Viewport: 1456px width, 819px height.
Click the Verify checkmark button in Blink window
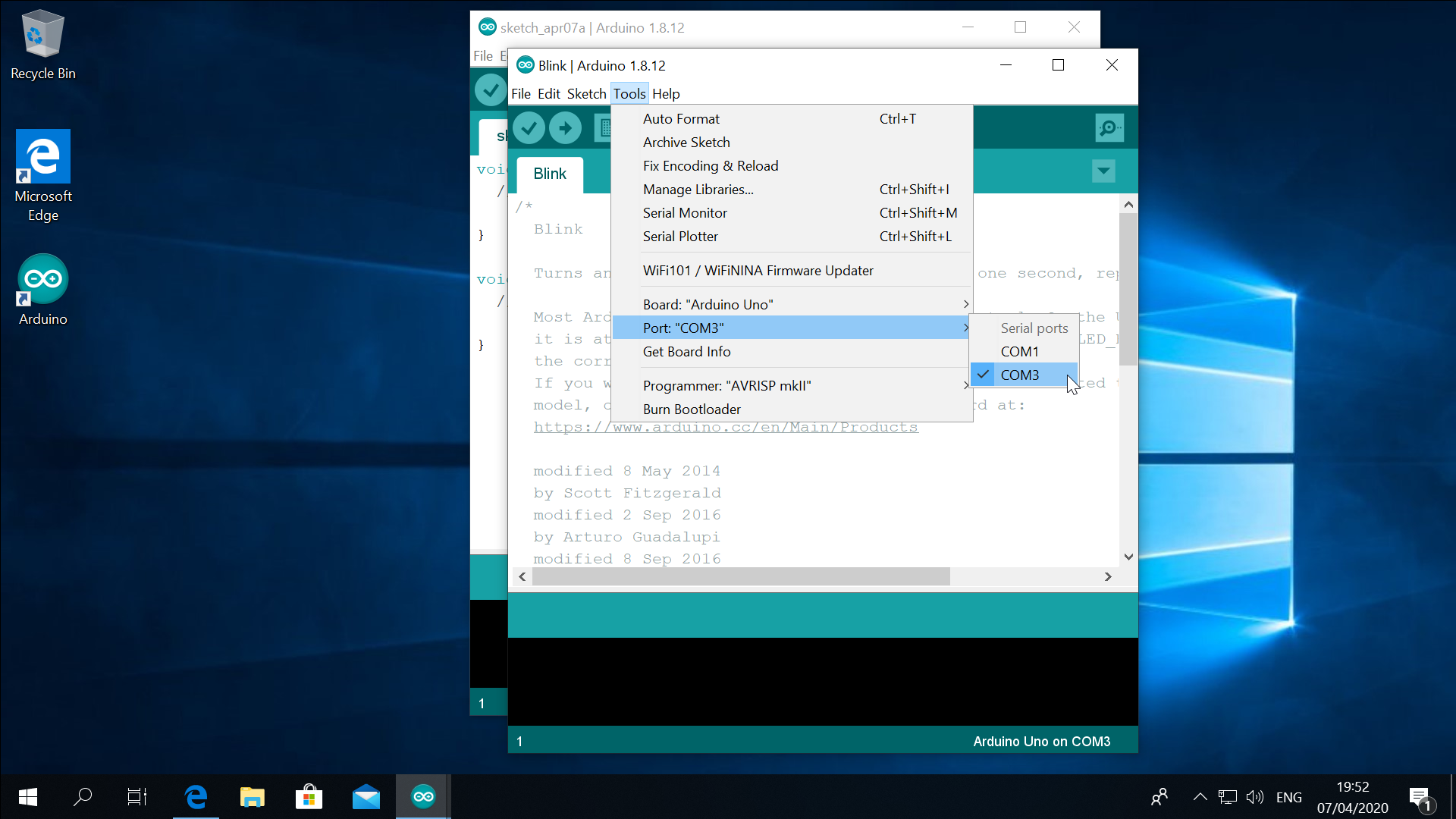529,128
